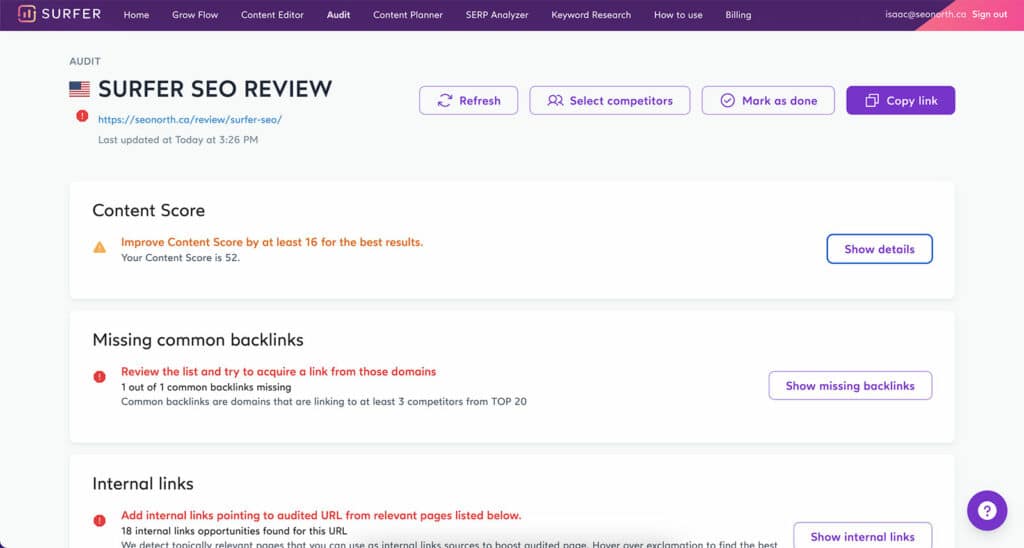Open the How to use page
This screenshot has height=548, width=1024.
[x=678, y=14]
